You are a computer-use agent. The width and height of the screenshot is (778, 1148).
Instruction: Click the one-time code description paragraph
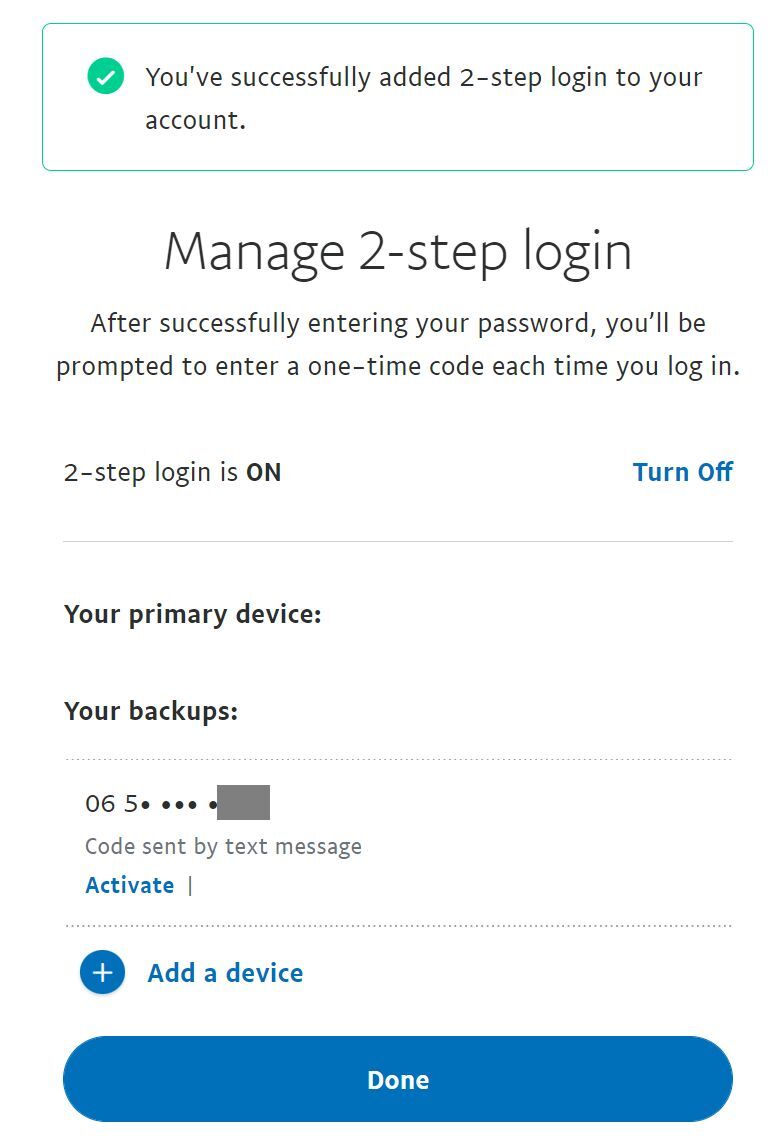click(398, 345)
